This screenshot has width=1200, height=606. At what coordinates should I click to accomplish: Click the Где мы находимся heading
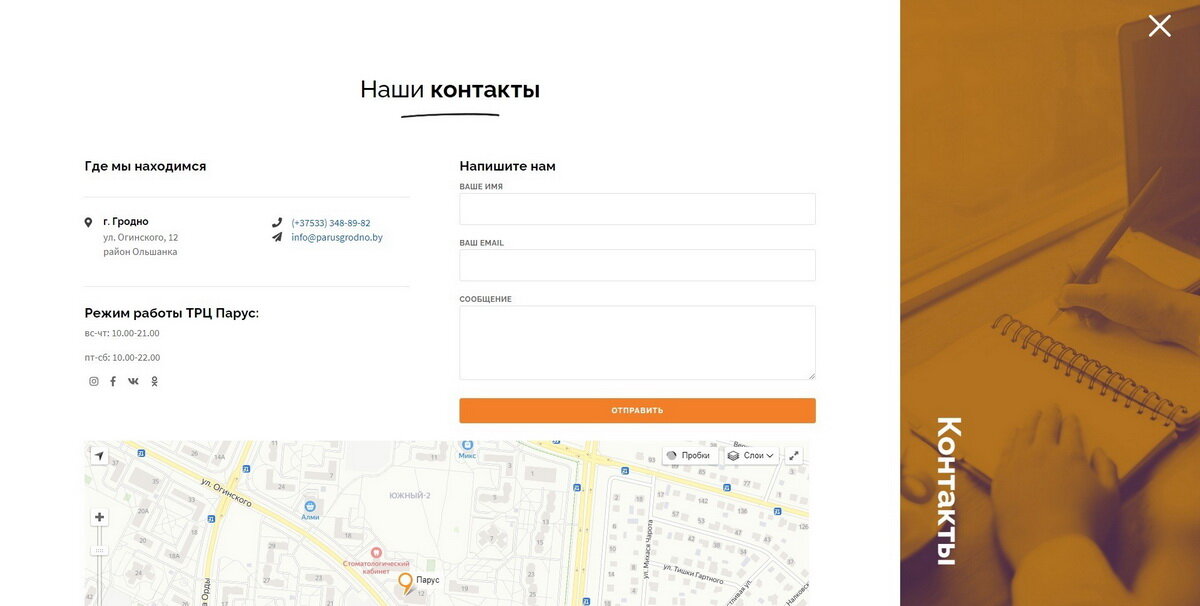tap(145, 166)
